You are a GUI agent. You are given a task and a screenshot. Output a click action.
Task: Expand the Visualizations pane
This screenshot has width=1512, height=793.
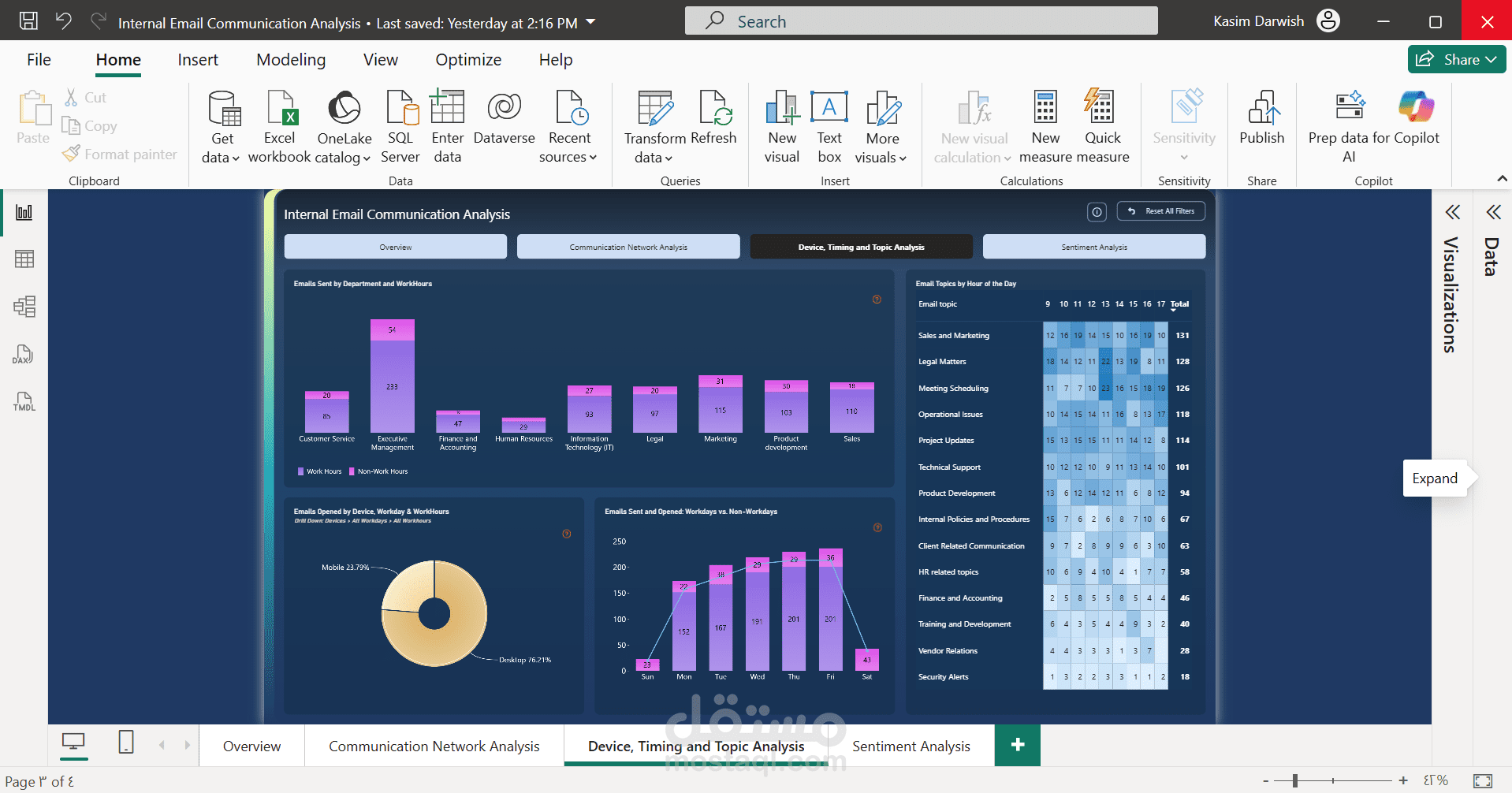1452,212
